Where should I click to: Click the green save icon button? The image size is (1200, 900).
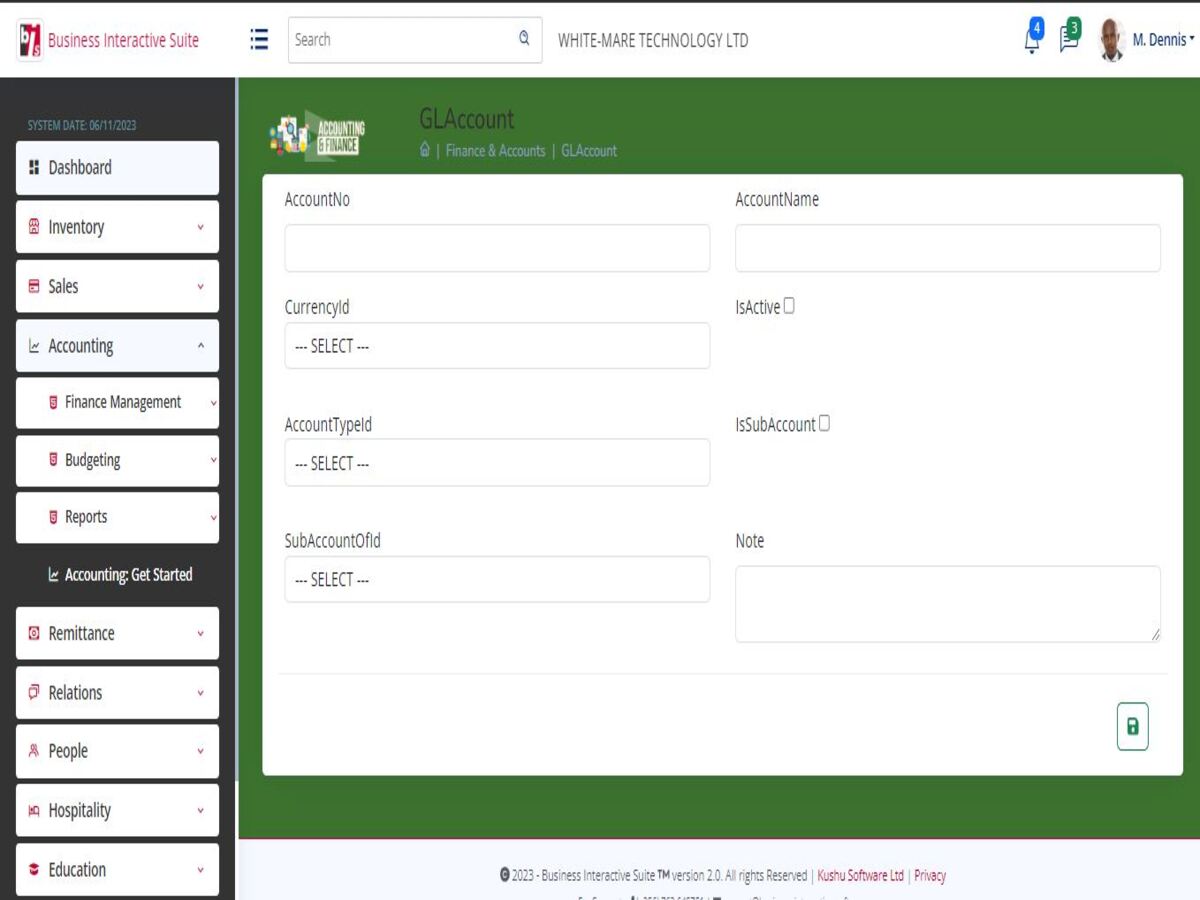coord(1132,727)
